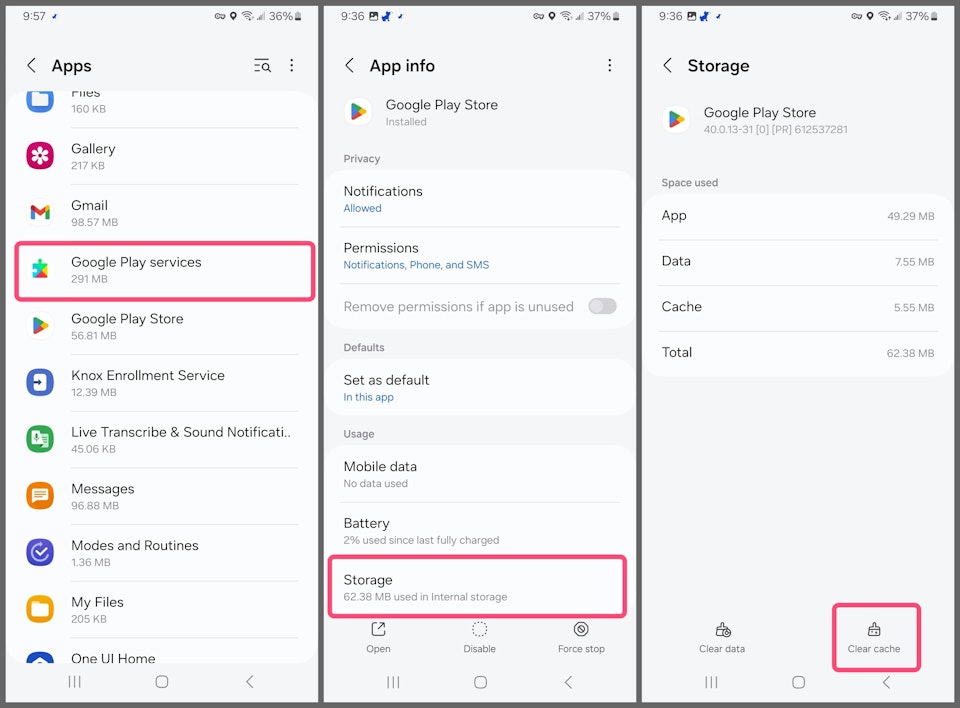The width and height of the screenshot is (960, 708).
Task: Tap system back button on App info screen
Action: (x=568, y=682)
